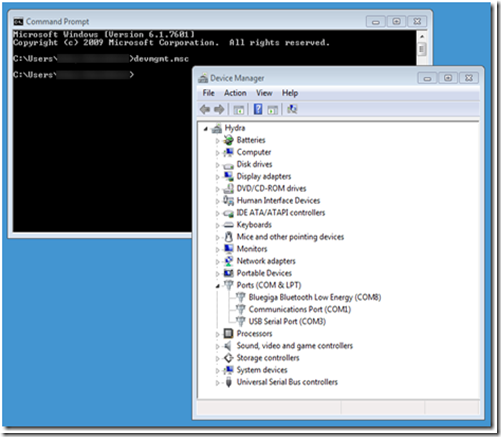Click the Computer category icon
This screenshot has height=437, width=501.
pos(228,152)
